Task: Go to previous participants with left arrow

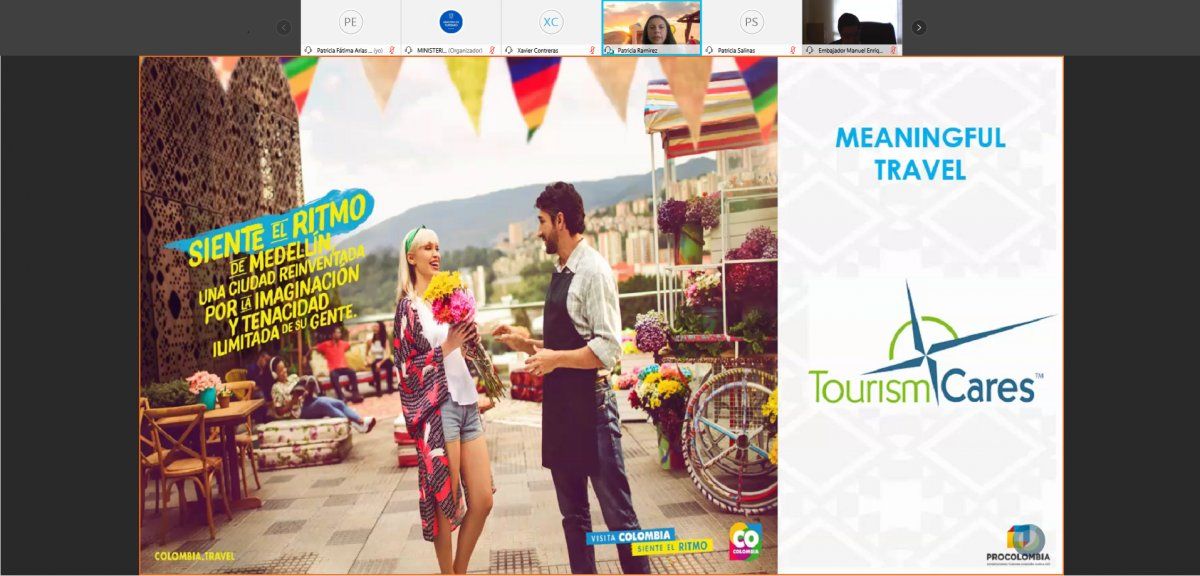Action: click(283, 27)
